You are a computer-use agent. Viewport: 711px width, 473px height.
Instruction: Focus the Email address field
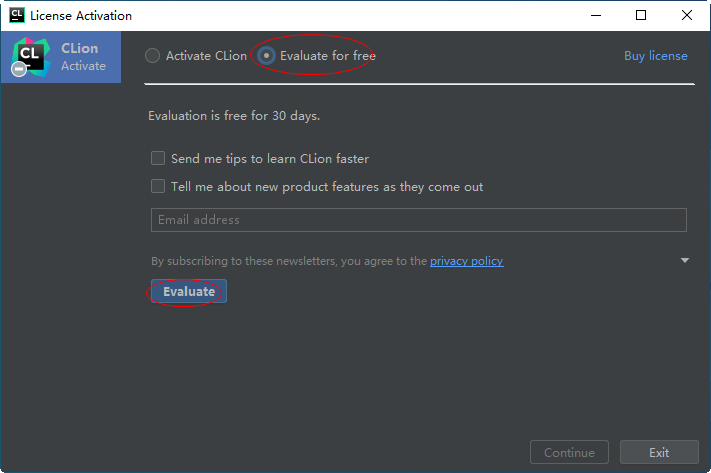(x=418, y=220)
